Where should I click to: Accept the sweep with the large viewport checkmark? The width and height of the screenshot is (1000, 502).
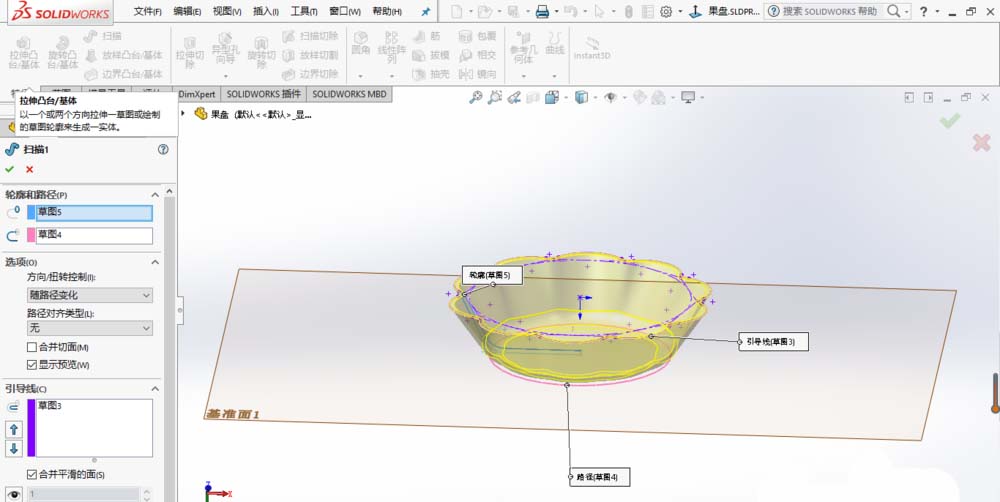[950, 120]
